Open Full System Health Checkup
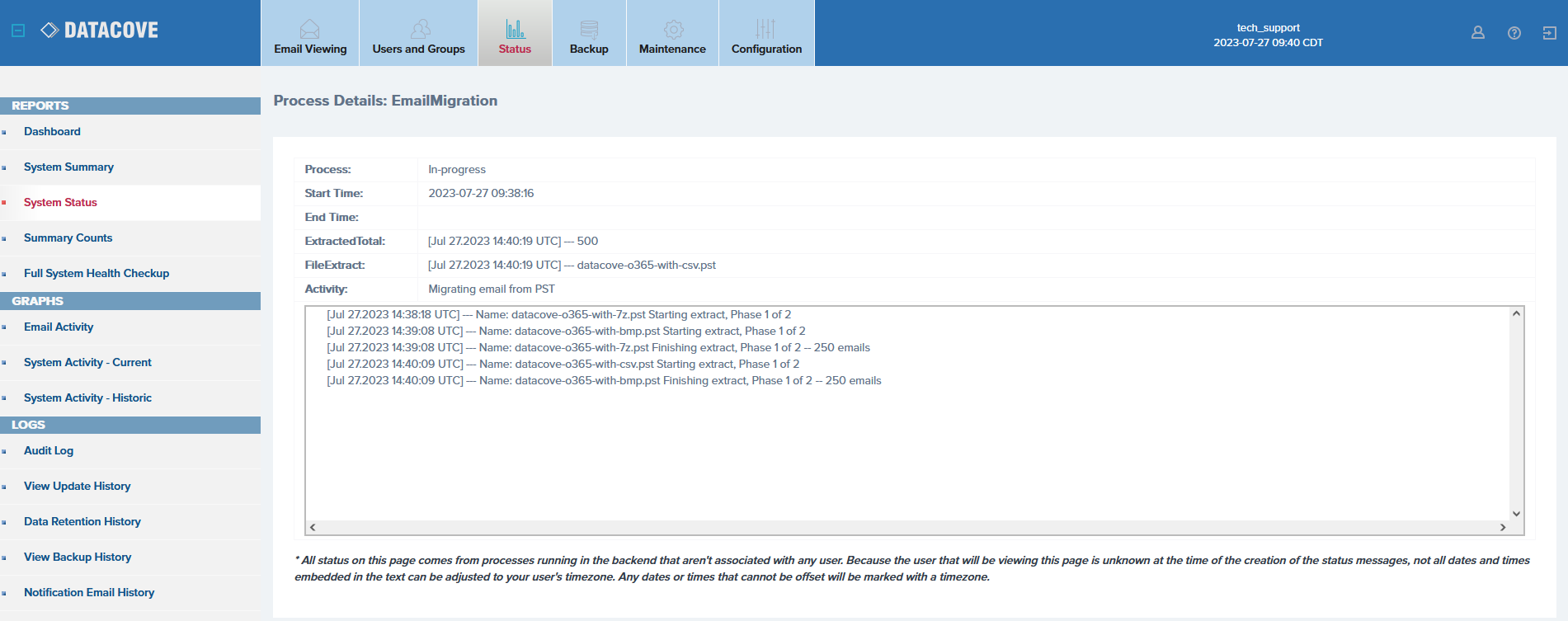The width and height of the screenshot is (1568, 621). tap(97, 274)
